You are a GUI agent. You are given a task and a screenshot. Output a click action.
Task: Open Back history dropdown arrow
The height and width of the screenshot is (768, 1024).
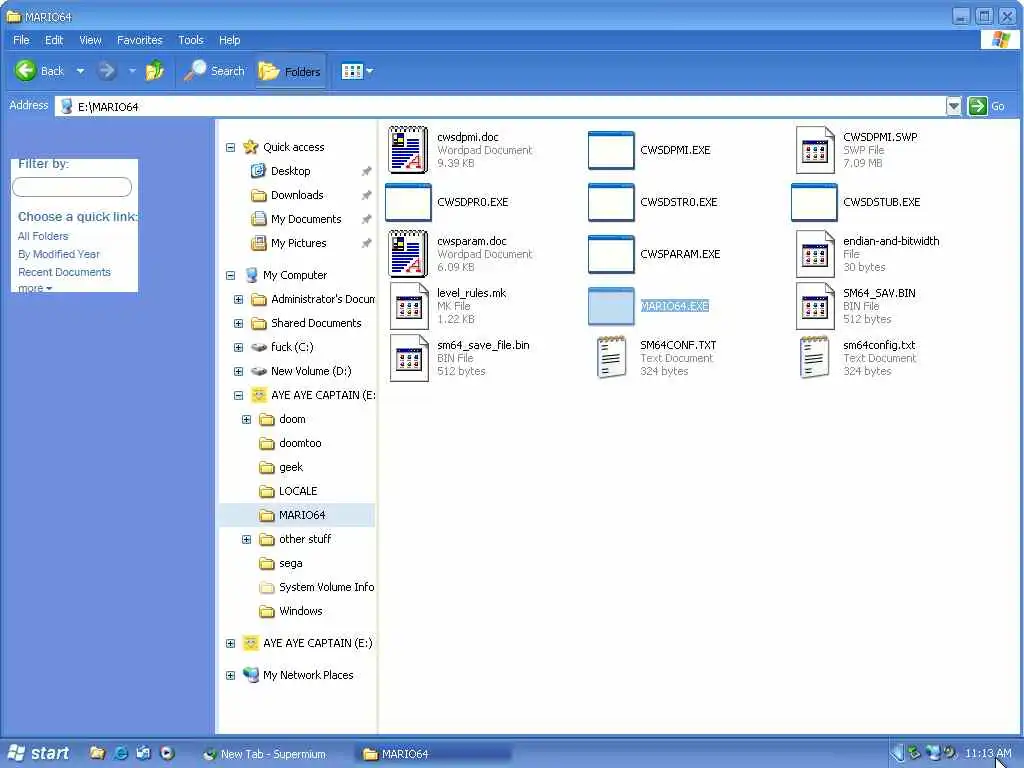point(80,71)
